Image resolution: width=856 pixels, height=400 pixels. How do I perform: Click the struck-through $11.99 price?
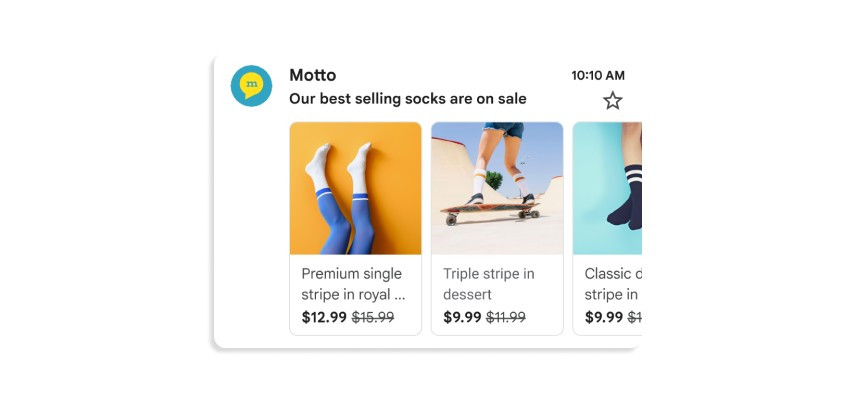click(505, 318)
